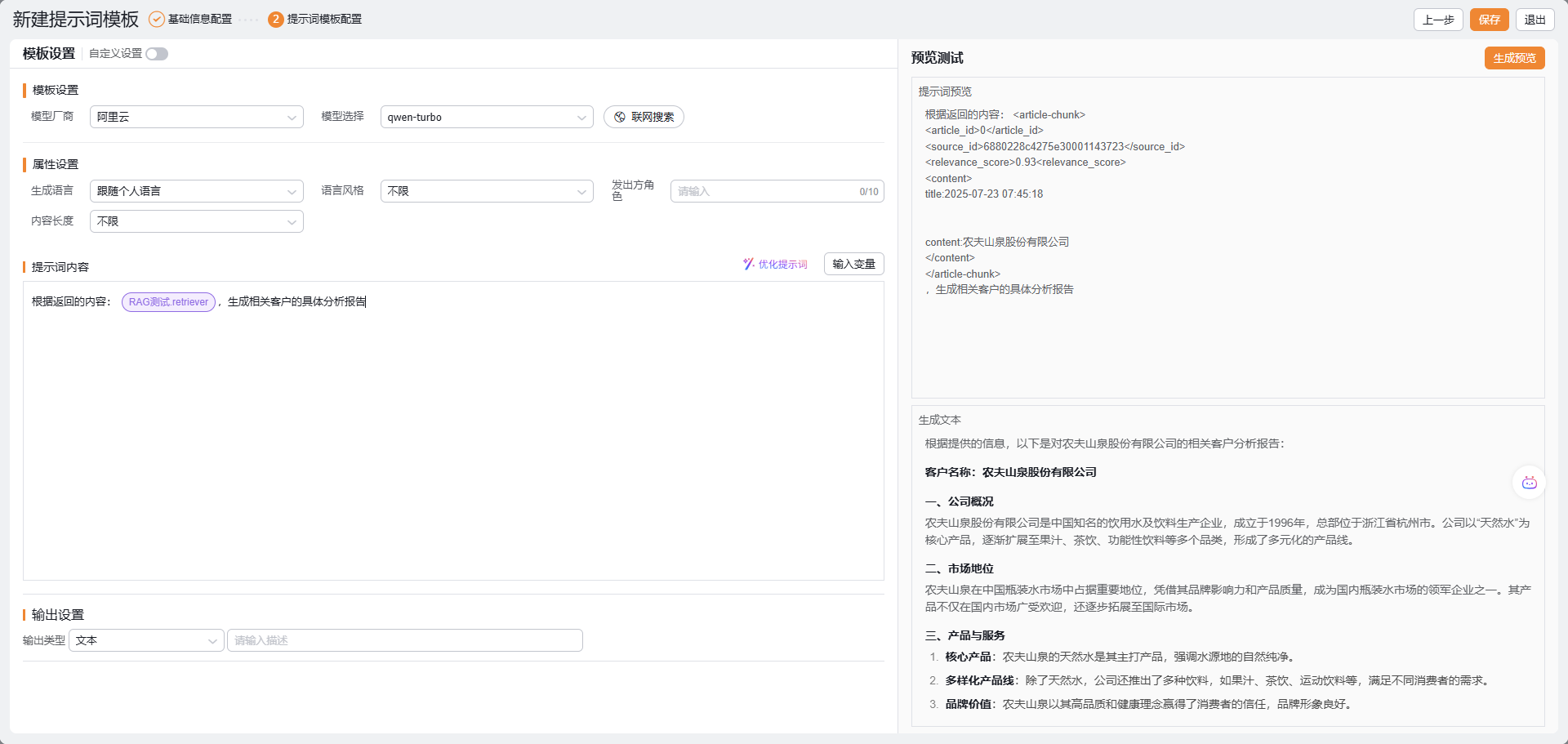Go to the 提示词模板配置 step
The height and width of the screenshot is (744, 1568).
[x=324, y=19]
